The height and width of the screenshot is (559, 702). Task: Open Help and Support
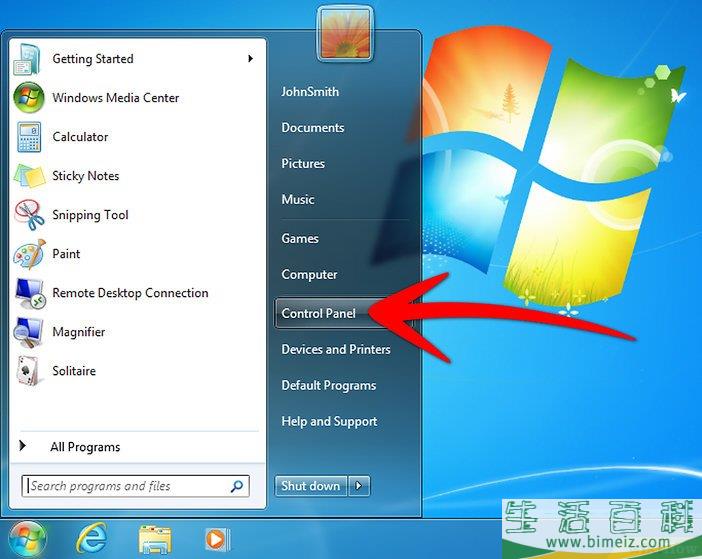coord(329,421)
